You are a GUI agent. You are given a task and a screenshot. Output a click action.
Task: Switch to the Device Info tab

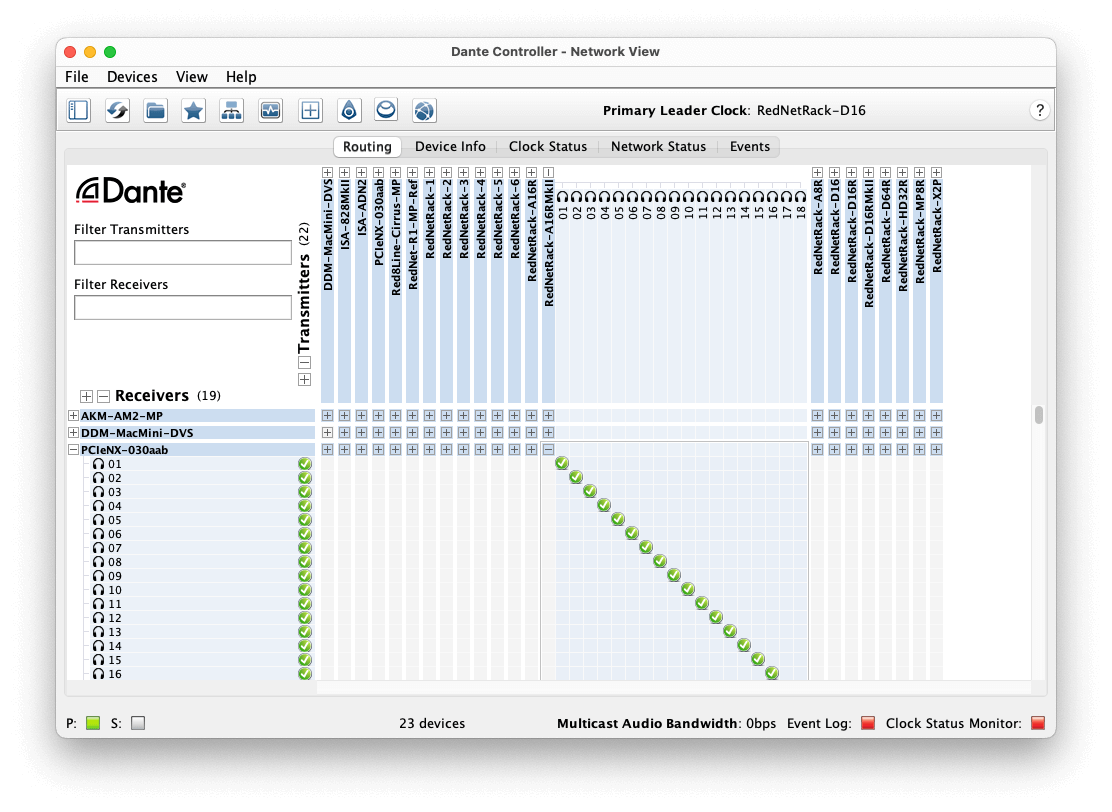(x=450, y=147)
